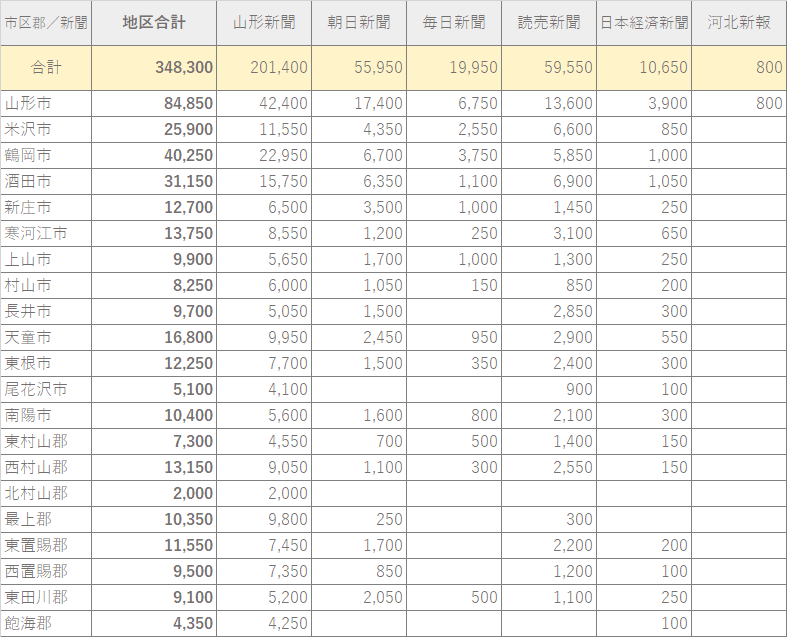Image resolution: width=787 pixels, height=637 pixels.
Task: Click the 地区合計 column header
Action: (154, 23)
